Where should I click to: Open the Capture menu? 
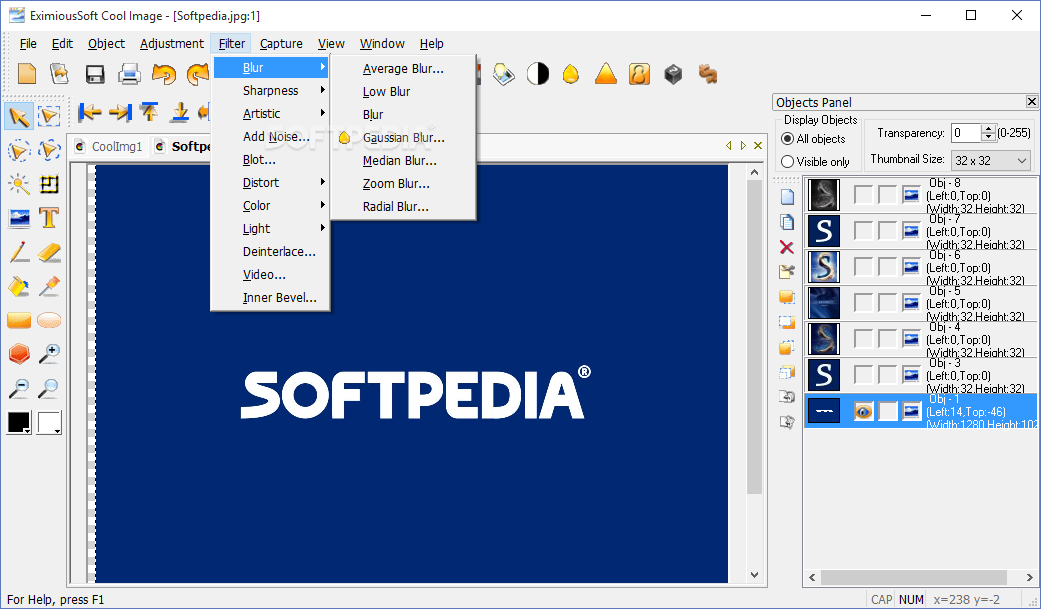tap(281, 44)
